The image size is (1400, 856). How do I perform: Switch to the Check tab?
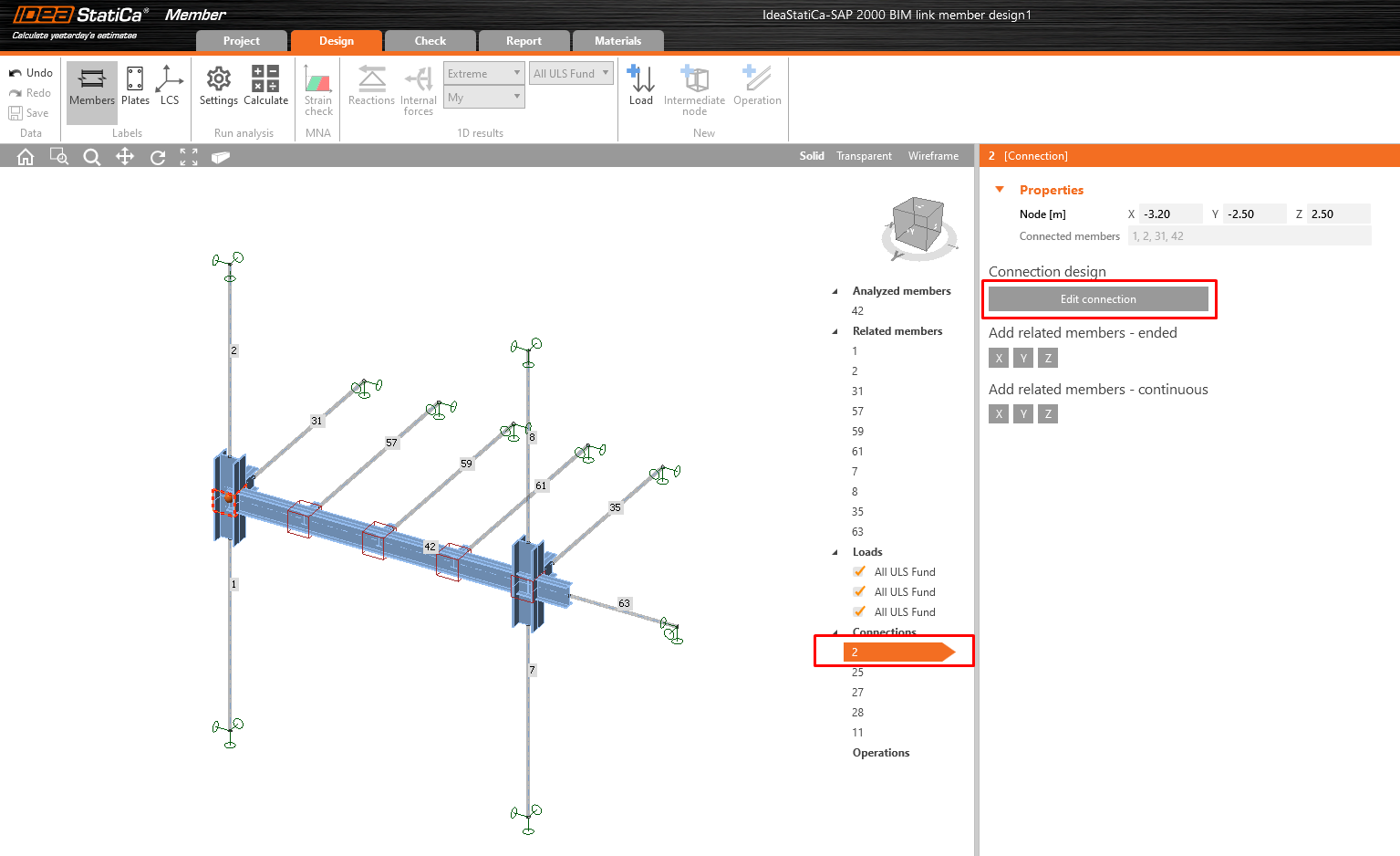pyautogui.click(x=430, y=41)
